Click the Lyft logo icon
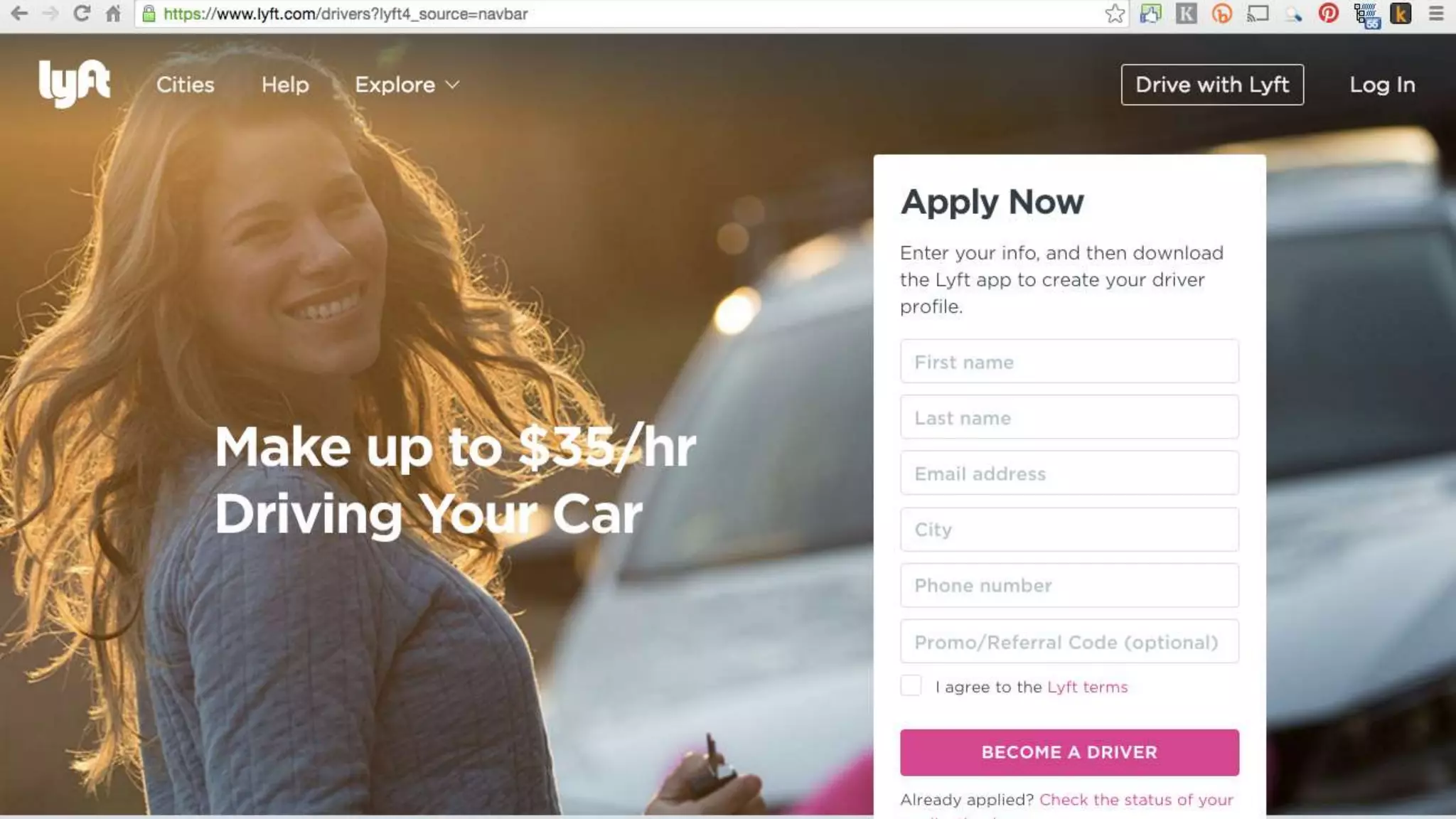The height and width of the screenshot is (819, 1456). tap(75, 83)
